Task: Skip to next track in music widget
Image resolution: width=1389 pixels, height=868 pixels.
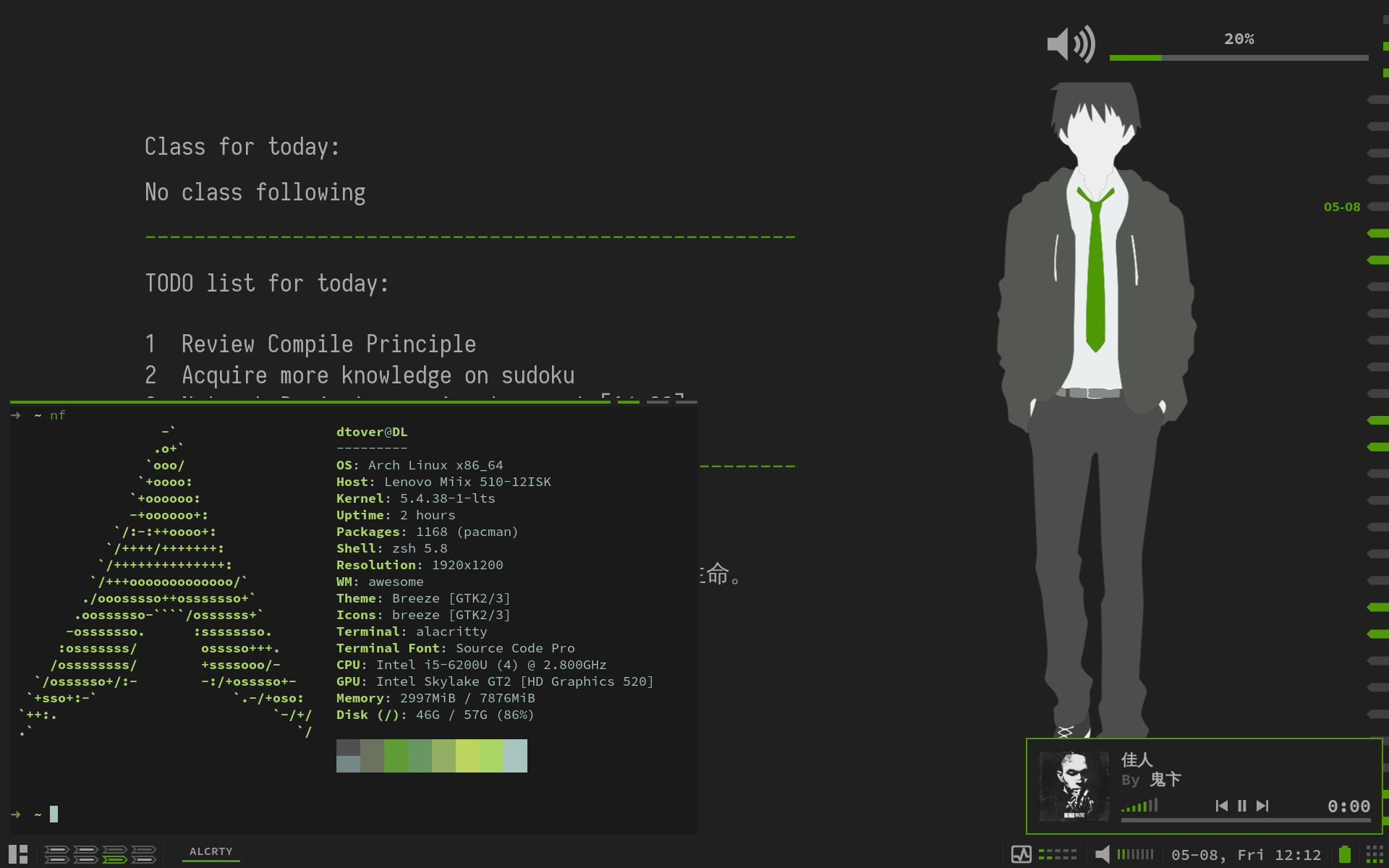Action: tap(1262, 806)
